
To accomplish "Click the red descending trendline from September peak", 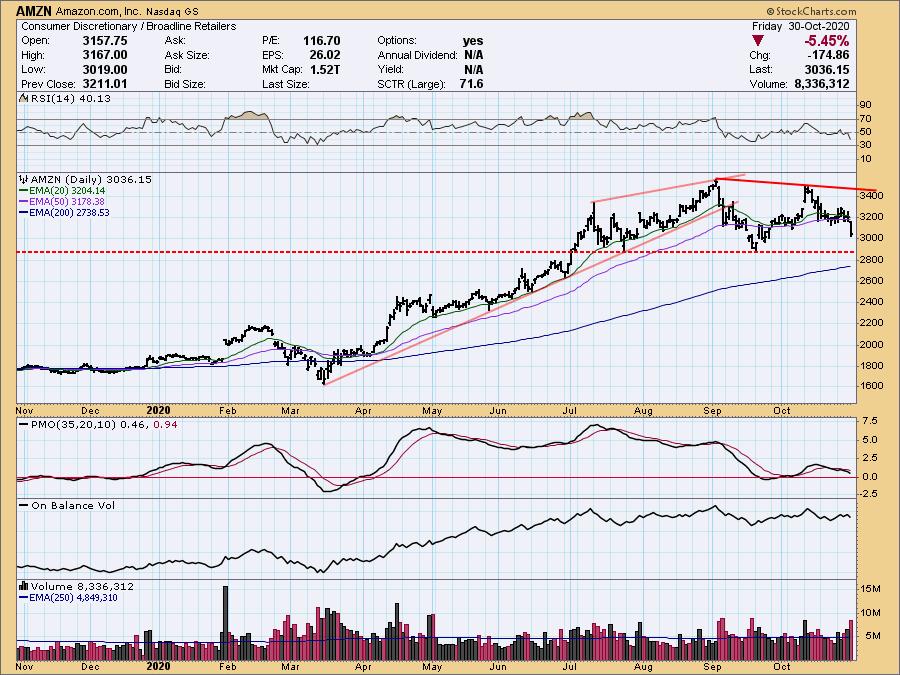I will coord(800,187).
